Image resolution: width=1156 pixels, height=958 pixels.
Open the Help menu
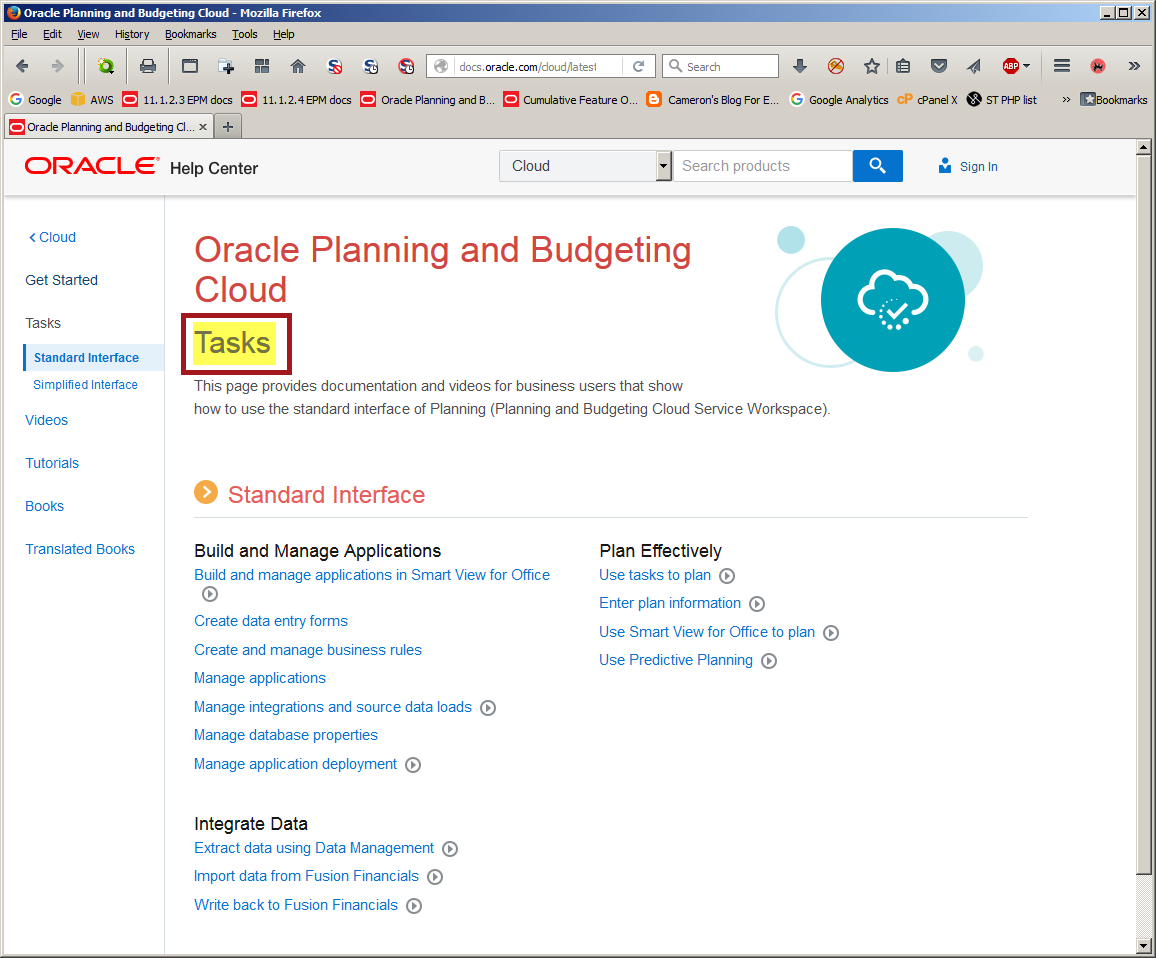283,34
